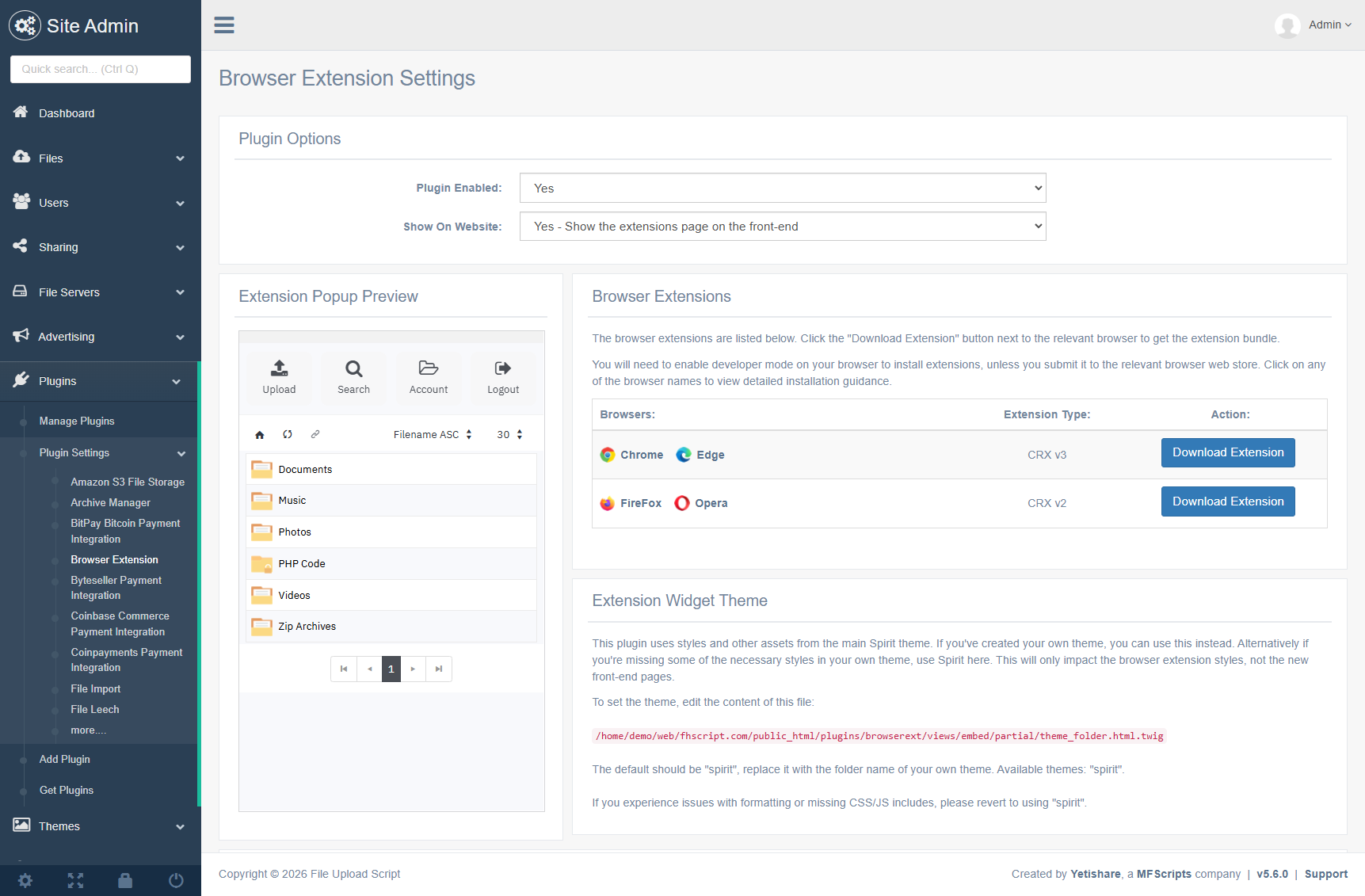Click the link icon in the preview toolbar
This screenshot has height=896, width=1365.
pyautogui.click(x=315, y=434)
